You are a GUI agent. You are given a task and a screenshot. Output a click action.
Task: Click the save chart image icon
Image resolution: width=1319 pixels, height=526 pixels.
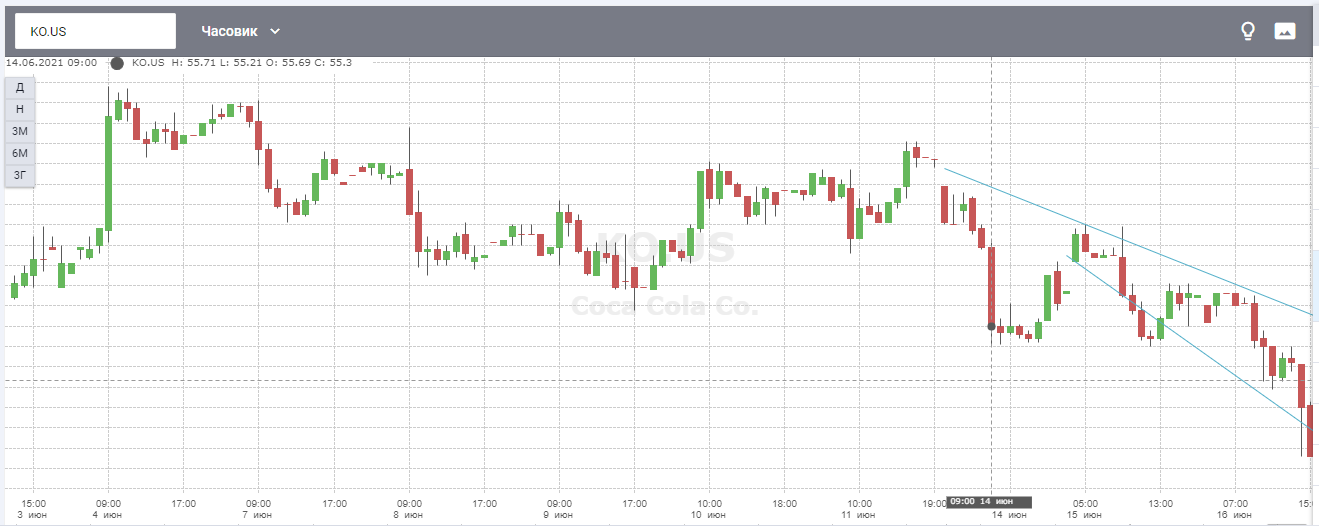[1284, 31]
